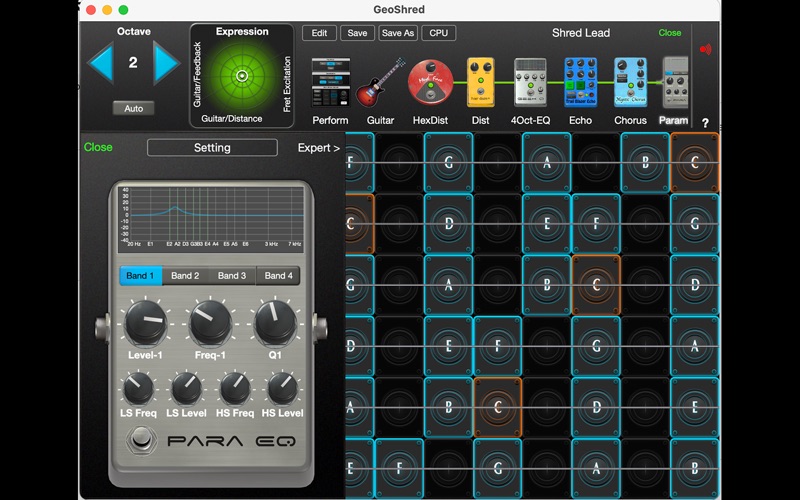Viewport: 800px width, 500px height.
Task: Select the Param EQ pedal
Action: (x=675, y=82)
